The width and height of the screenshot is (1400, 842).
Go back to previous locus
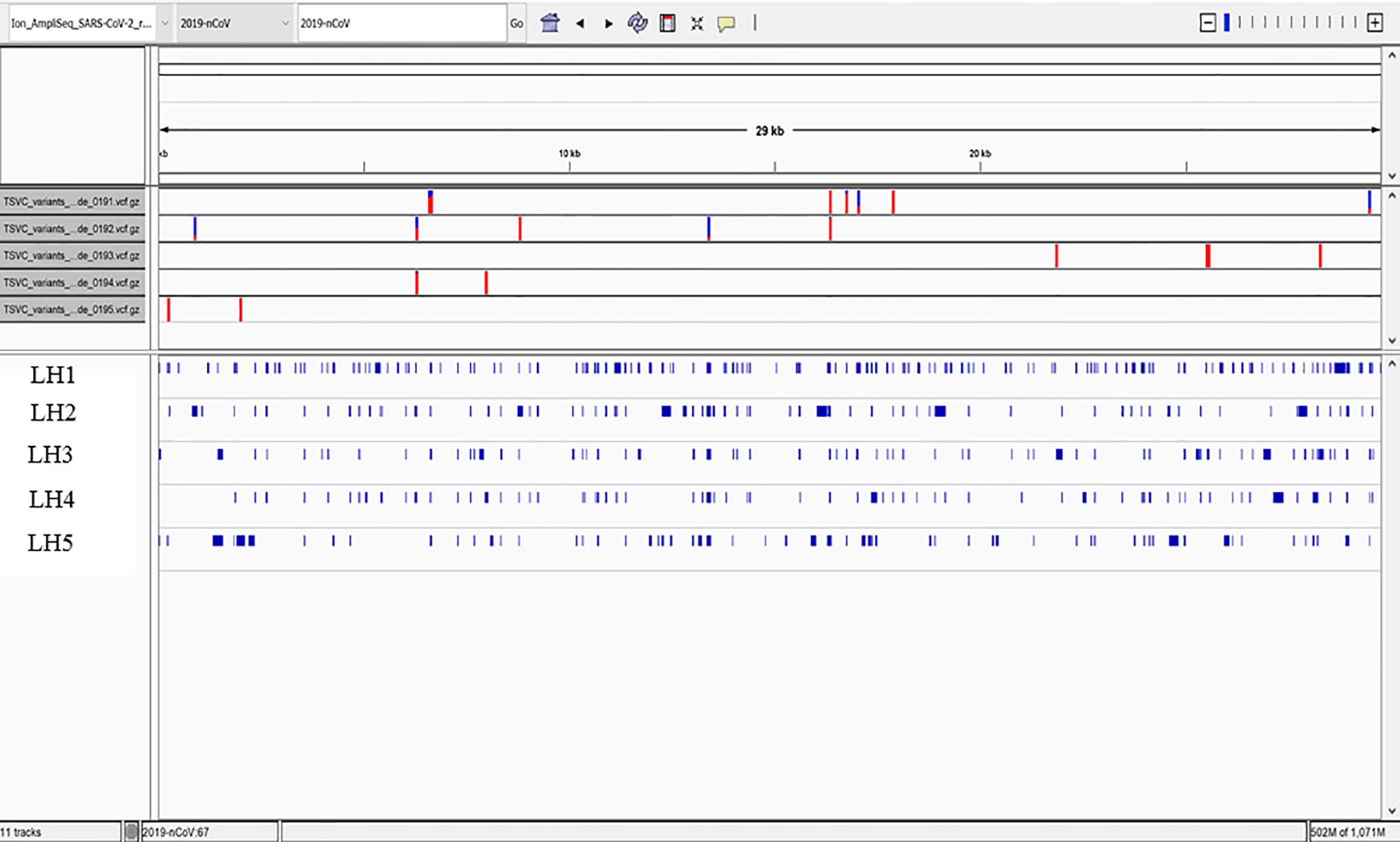580,24
